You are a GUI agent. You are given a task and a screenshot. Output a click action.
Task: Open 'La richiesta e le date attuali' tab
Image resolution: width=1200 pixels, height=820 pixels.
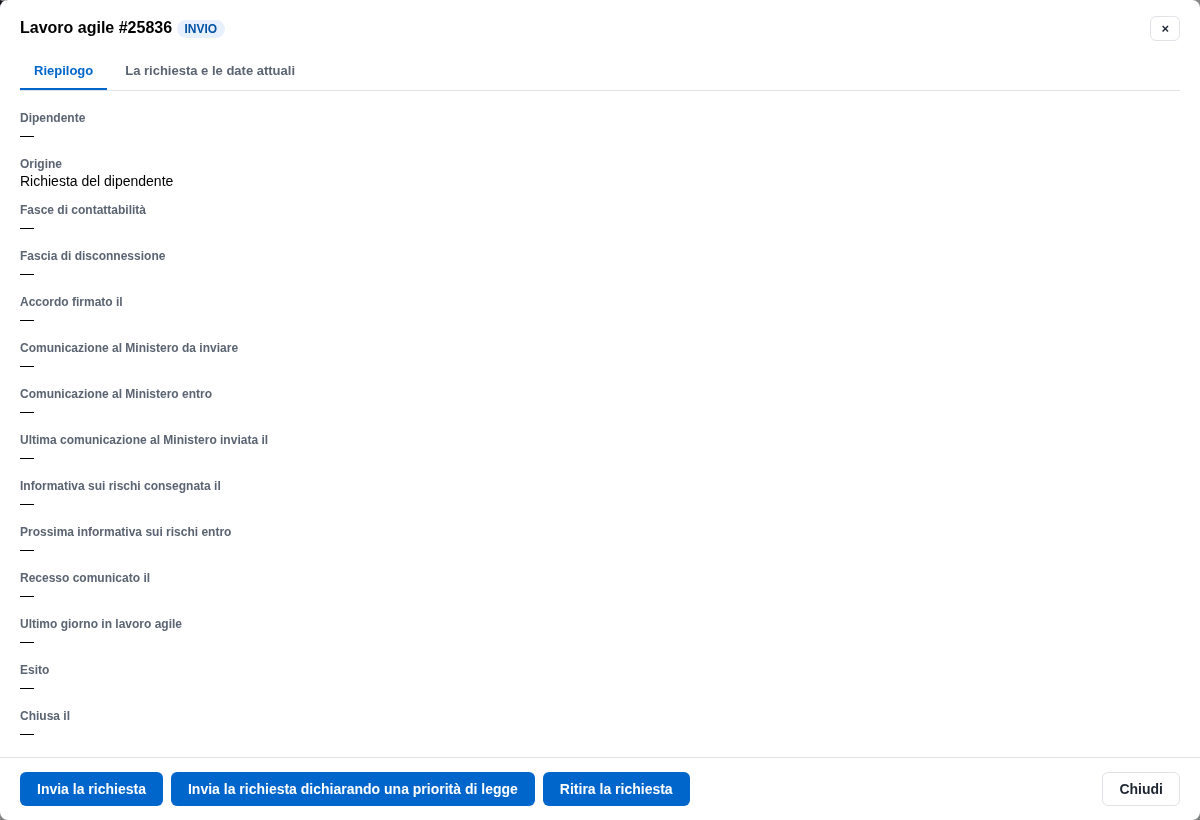click(210, 71)
